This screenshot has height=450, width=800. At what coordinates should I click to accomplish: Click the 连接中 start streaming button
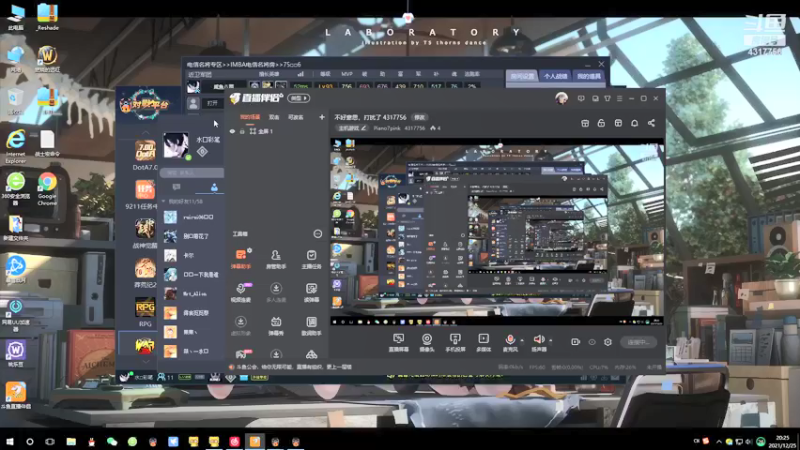pyautogui.click(x=638, y=342)
